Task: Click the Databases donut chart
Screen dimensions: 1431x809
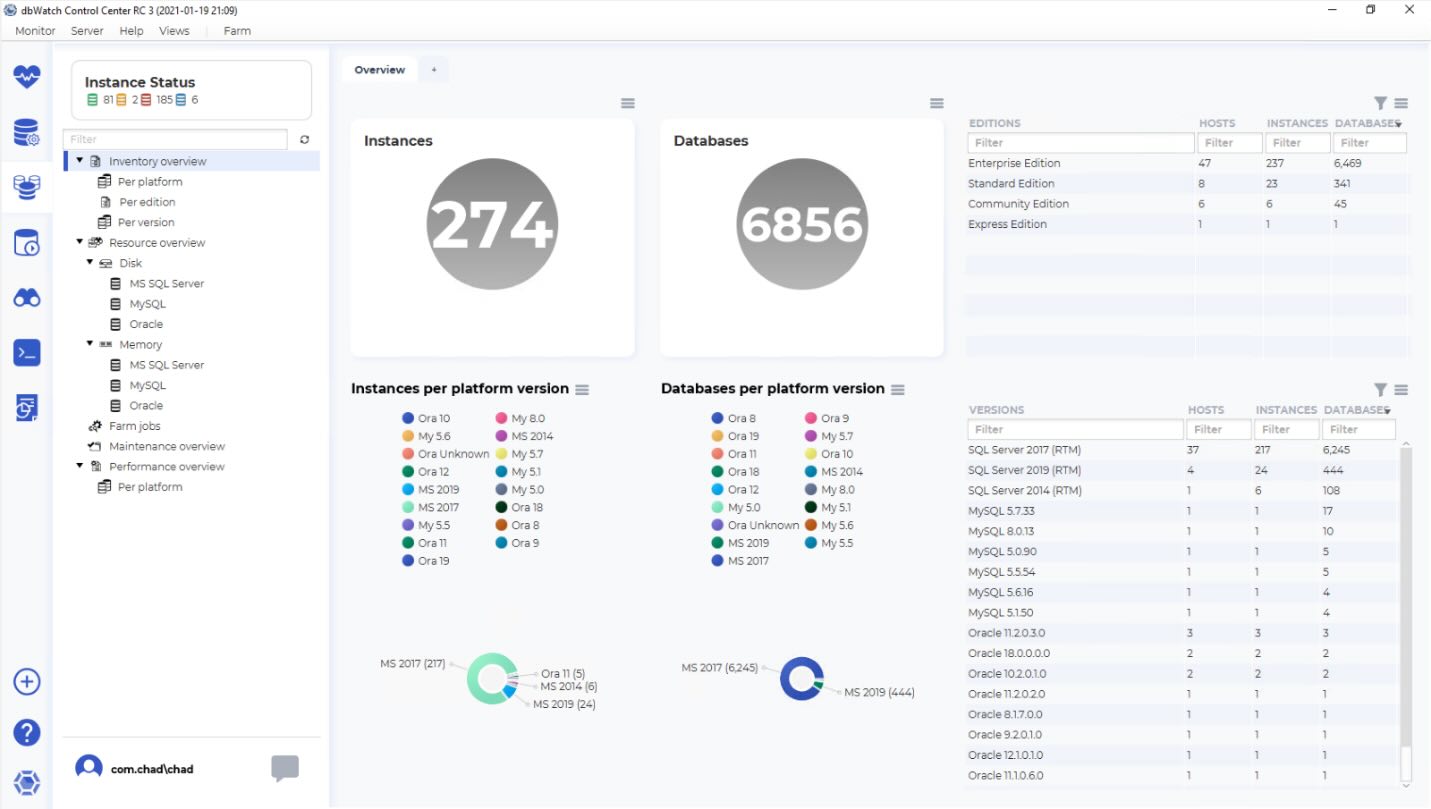Action: (802, 678)
